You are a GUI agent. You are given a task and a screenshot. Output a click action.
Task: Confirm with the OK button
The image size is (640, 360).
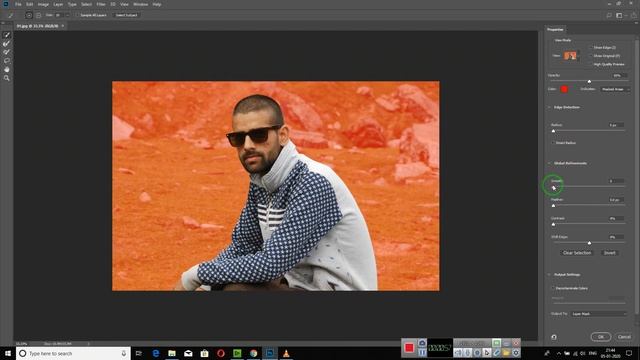pyautogui.click(x=601, y=337)
